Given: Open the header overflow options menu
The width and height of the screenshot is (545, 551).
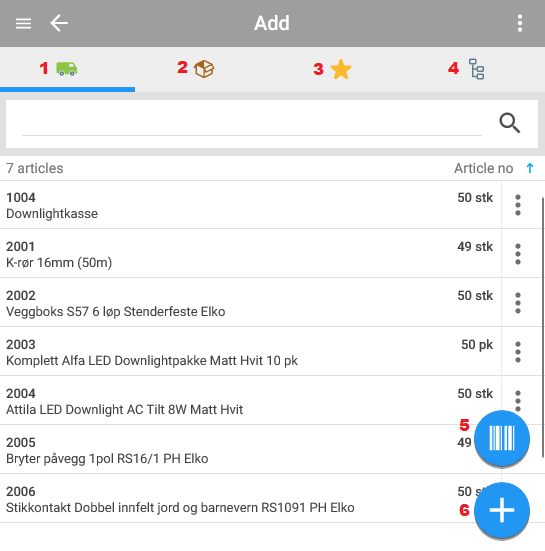Looking at the screenshot, I should click(520, 24).
